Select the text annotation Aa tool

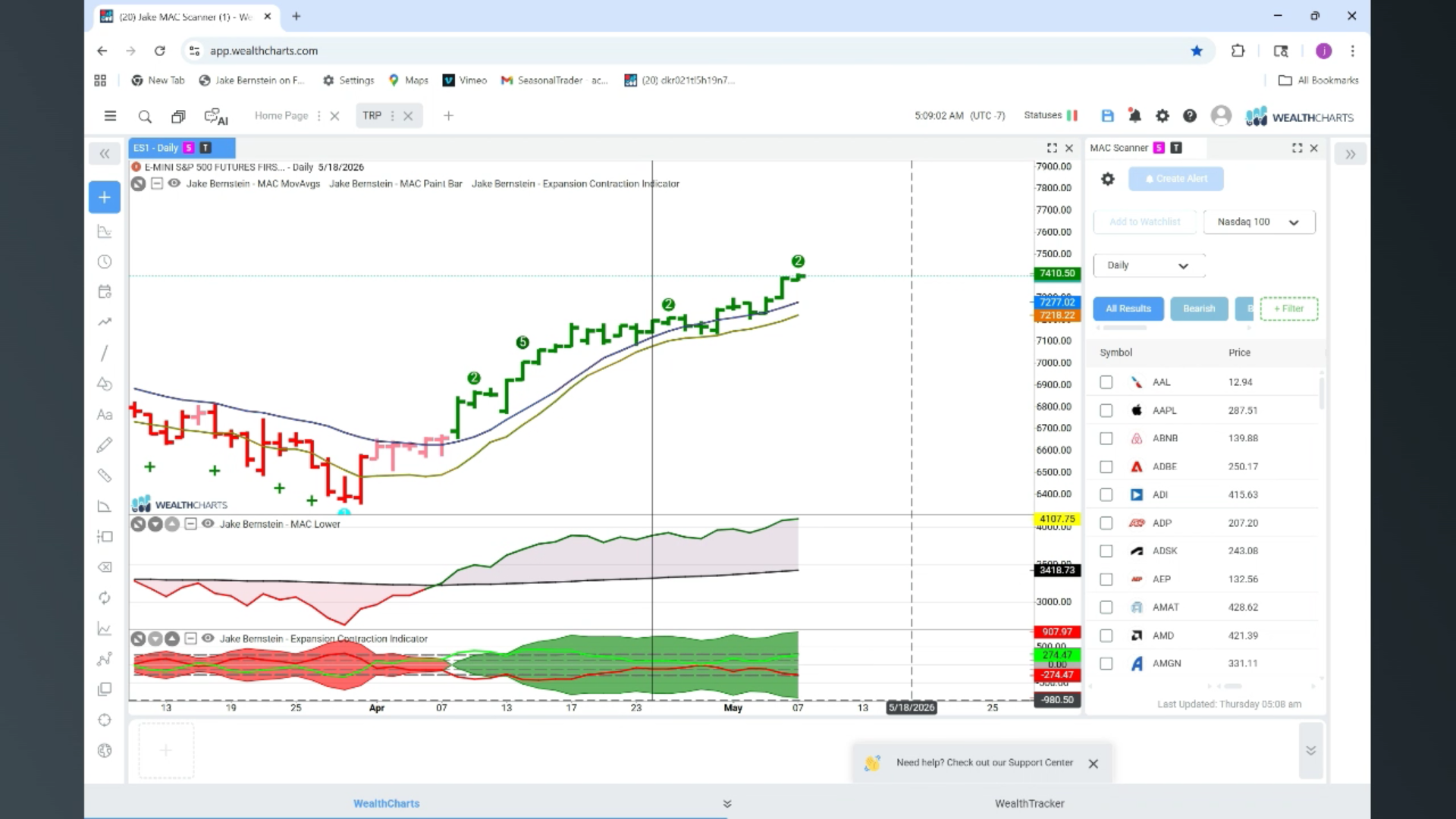pos(105,415)
